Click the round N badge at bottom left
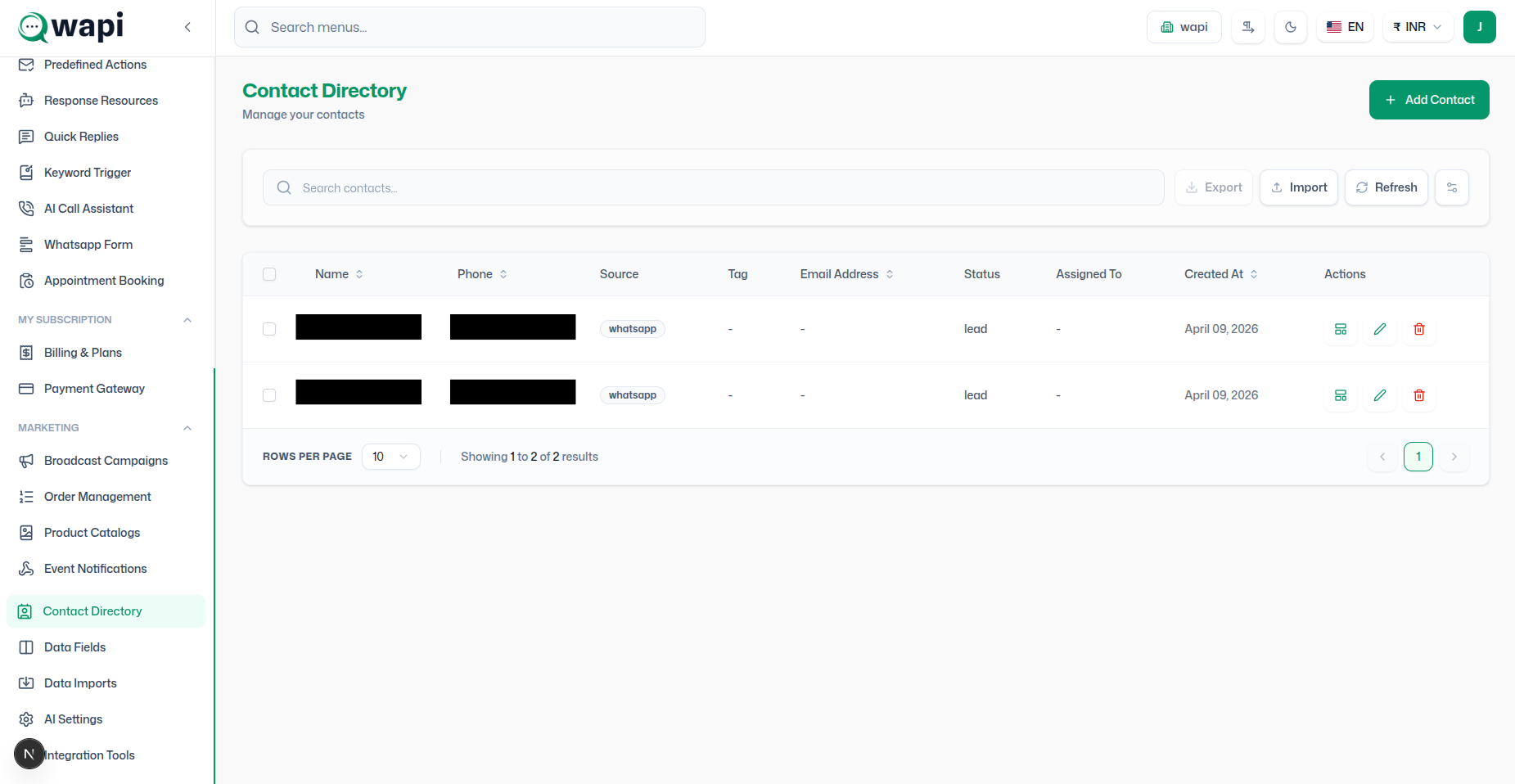Image resolution: width=1515 pixels, height=784 pixels. click(29, 754)
